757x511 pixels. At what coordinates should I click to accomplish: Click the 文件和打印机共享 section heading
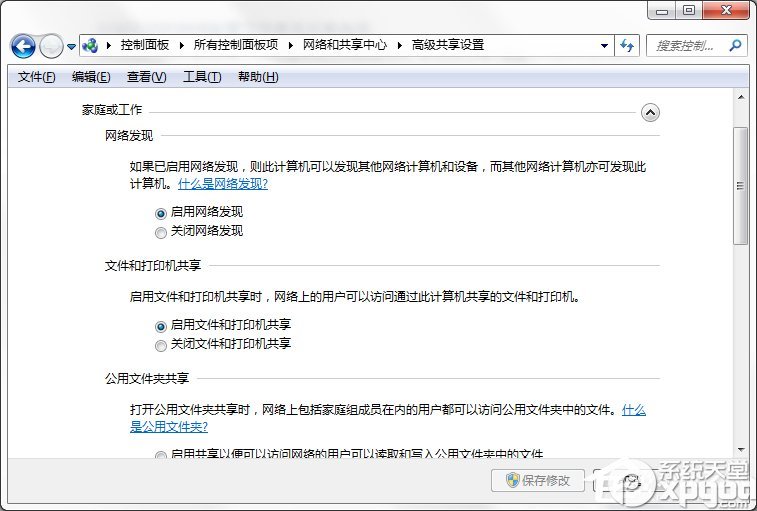[153, 265]
